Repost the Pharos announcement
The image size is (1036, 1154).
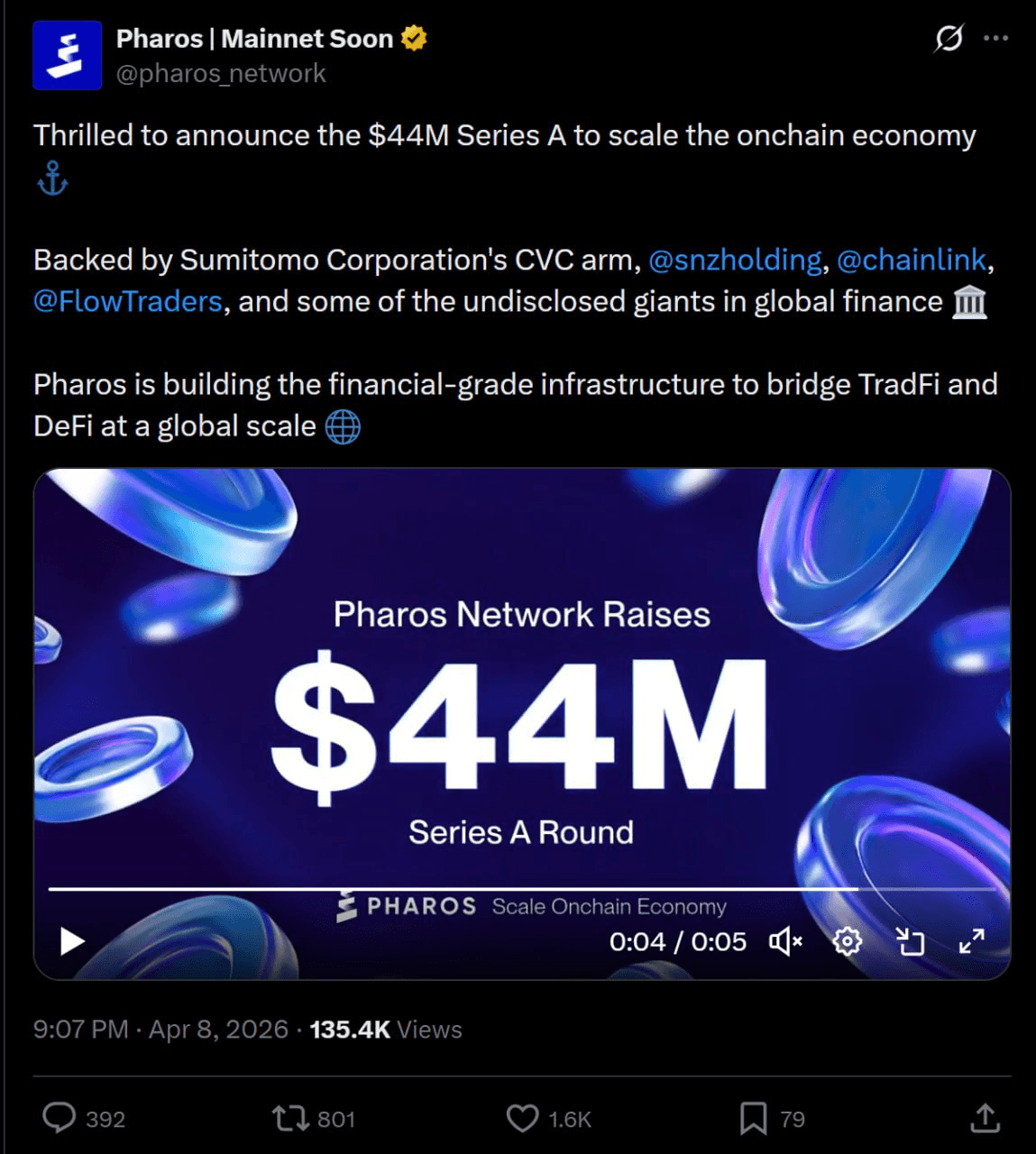(290, 1119)
